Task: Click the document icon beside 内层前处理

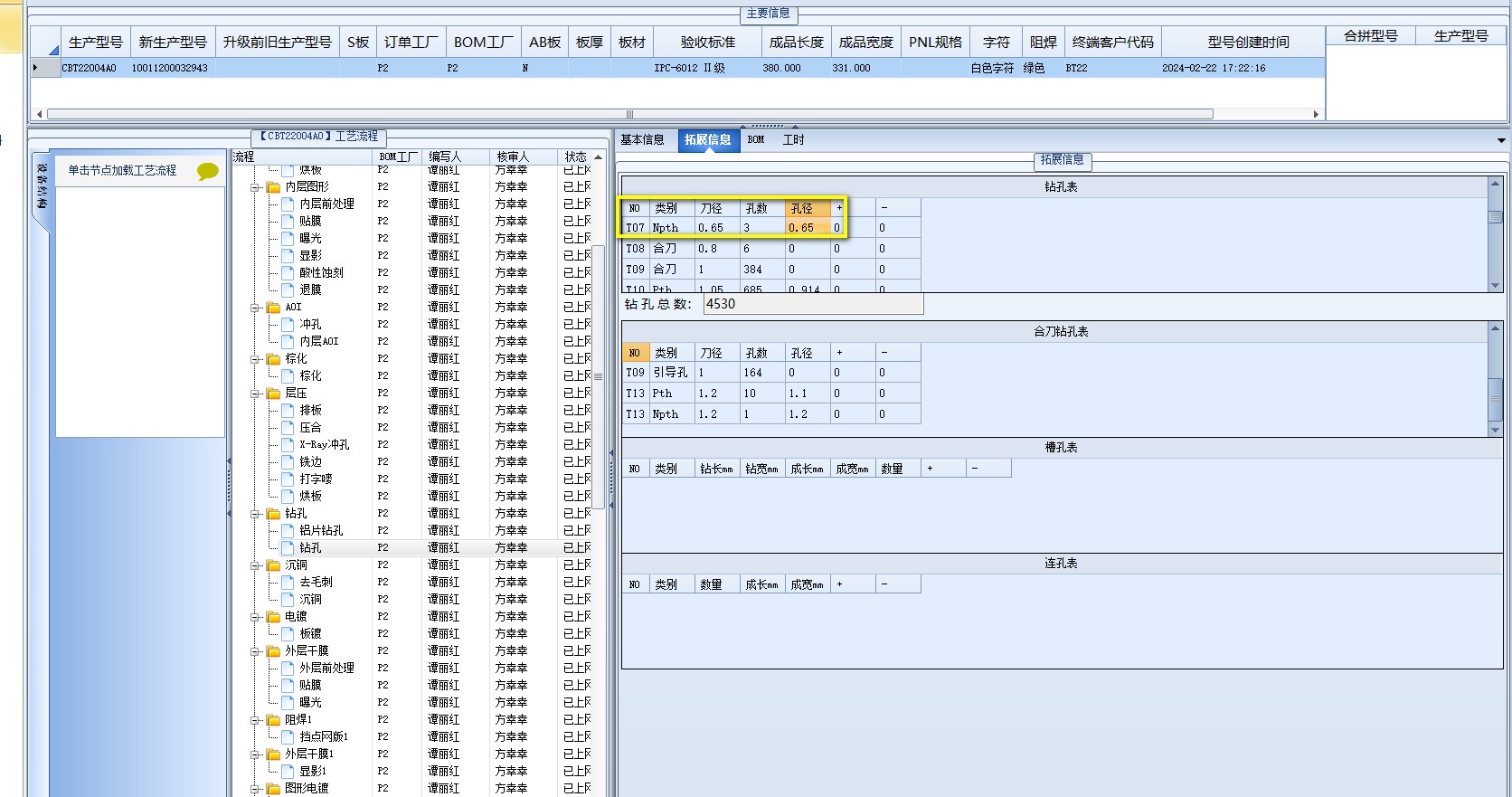Action: click(288, 204)
